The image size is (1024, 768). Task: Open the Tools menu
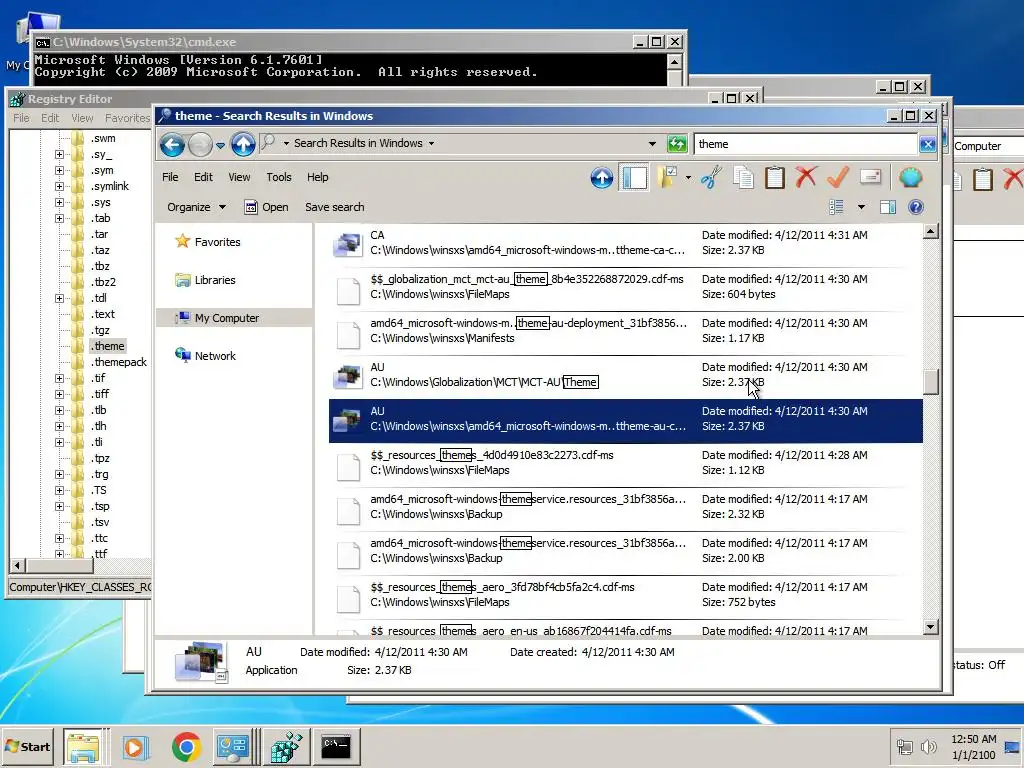(x=279, y=177)
